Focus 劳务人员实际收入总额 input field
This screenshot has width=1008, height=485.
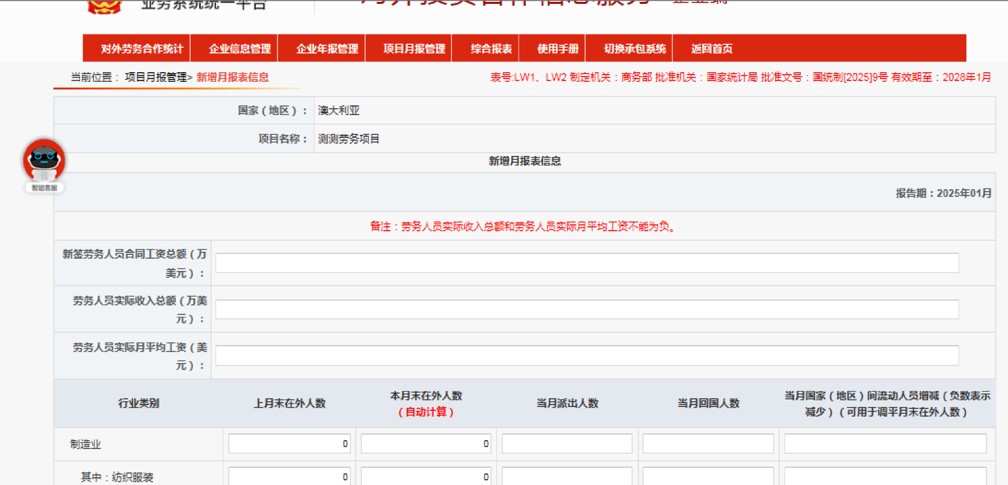587,310
